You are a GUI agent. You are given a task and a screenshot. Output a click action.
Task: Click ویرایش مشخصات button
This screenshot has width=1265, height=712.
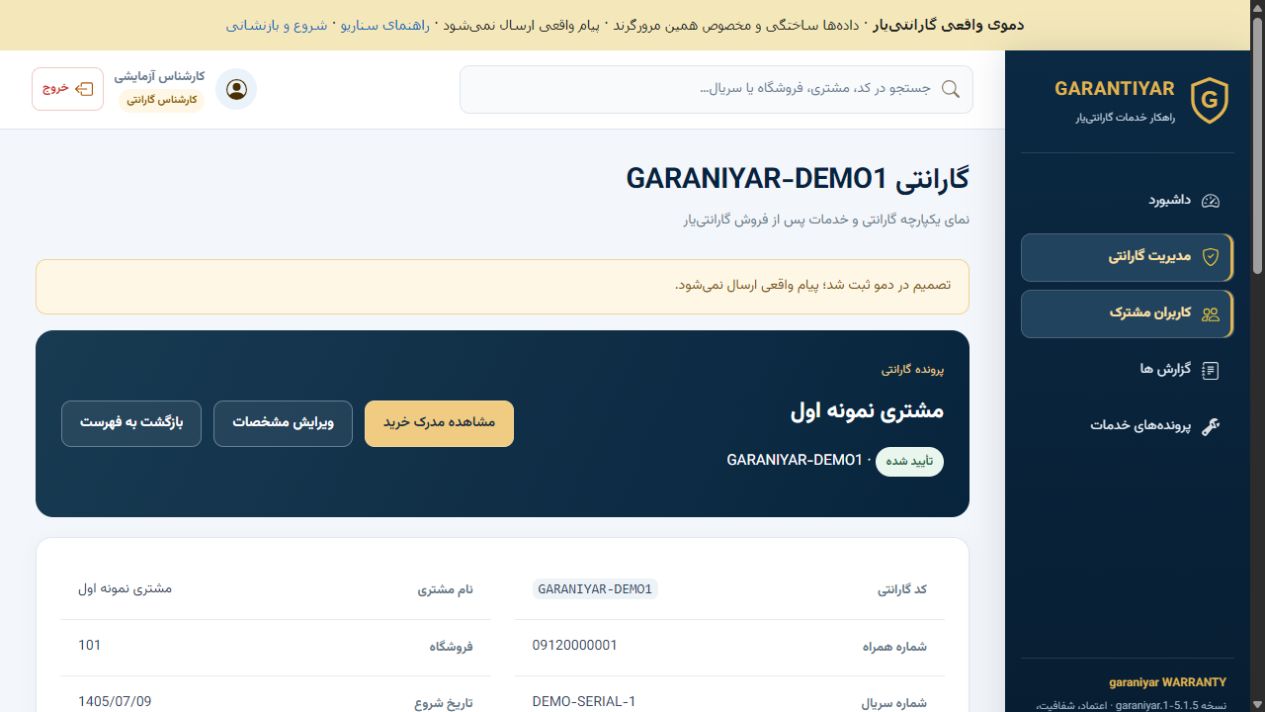coord(283,423)
